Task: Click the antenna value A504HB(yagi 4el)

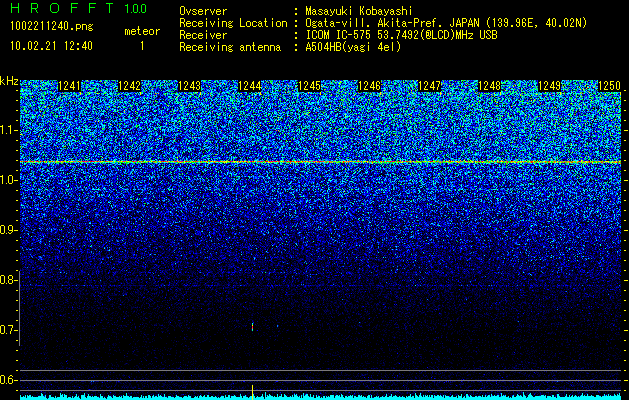Action: tap(353, 47)
